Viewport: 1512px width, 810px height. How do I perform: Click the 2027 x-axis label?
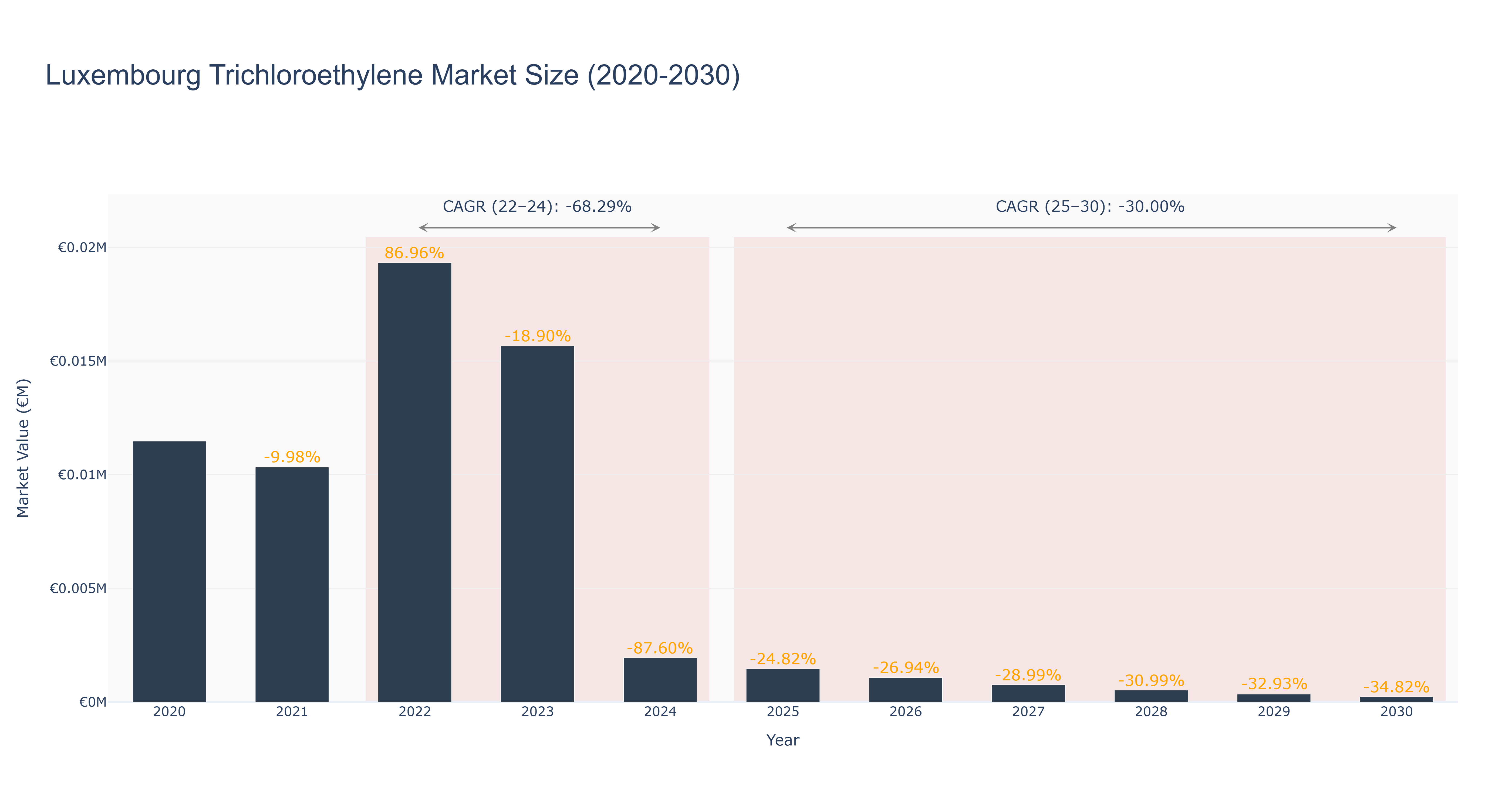click(x=1028, y=712)
